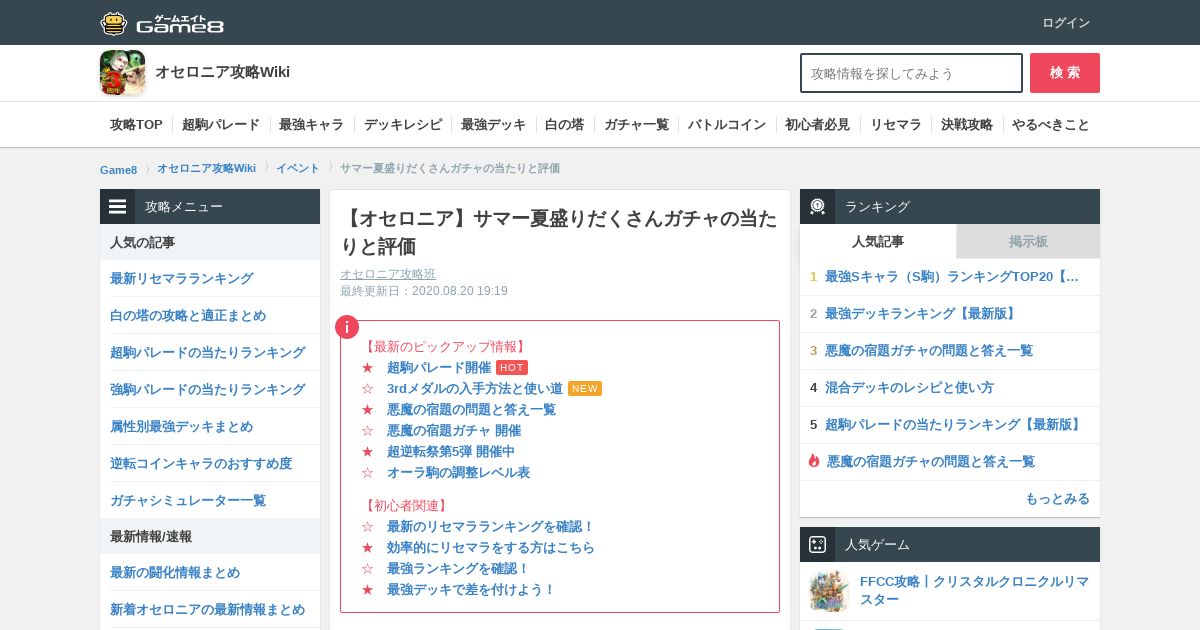Focus the 攻略情報を探してみよう search field

pyautogui.click(x=911, y=73)
